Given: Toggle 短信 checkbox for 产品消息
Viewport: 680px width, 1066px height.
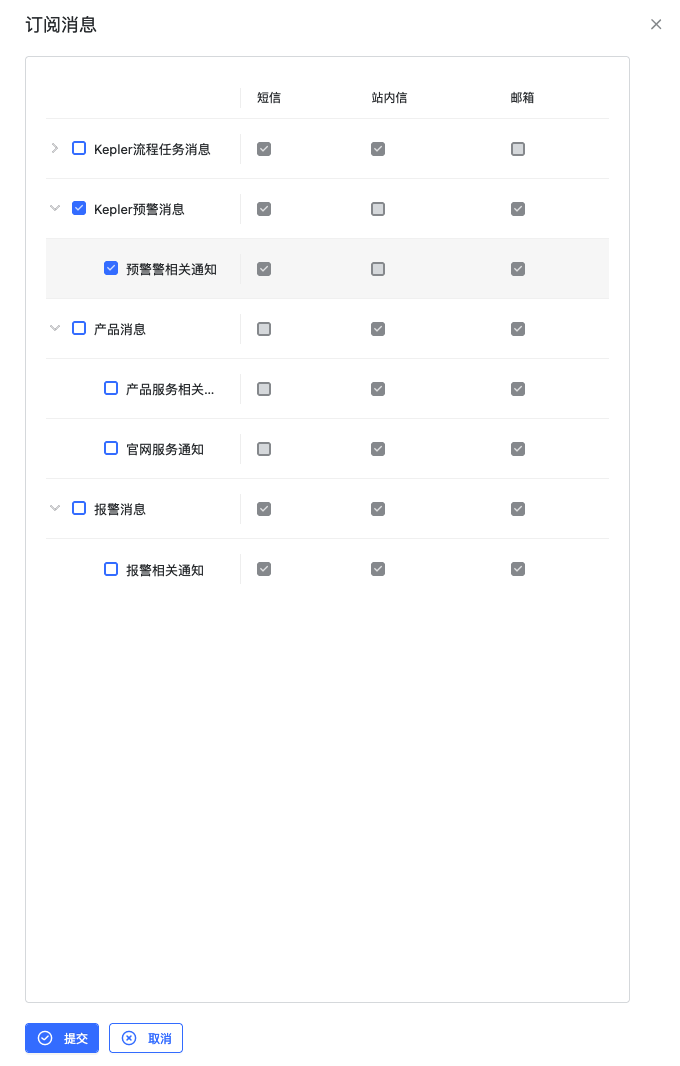Looking at the screenshot, I should [264, 329].
